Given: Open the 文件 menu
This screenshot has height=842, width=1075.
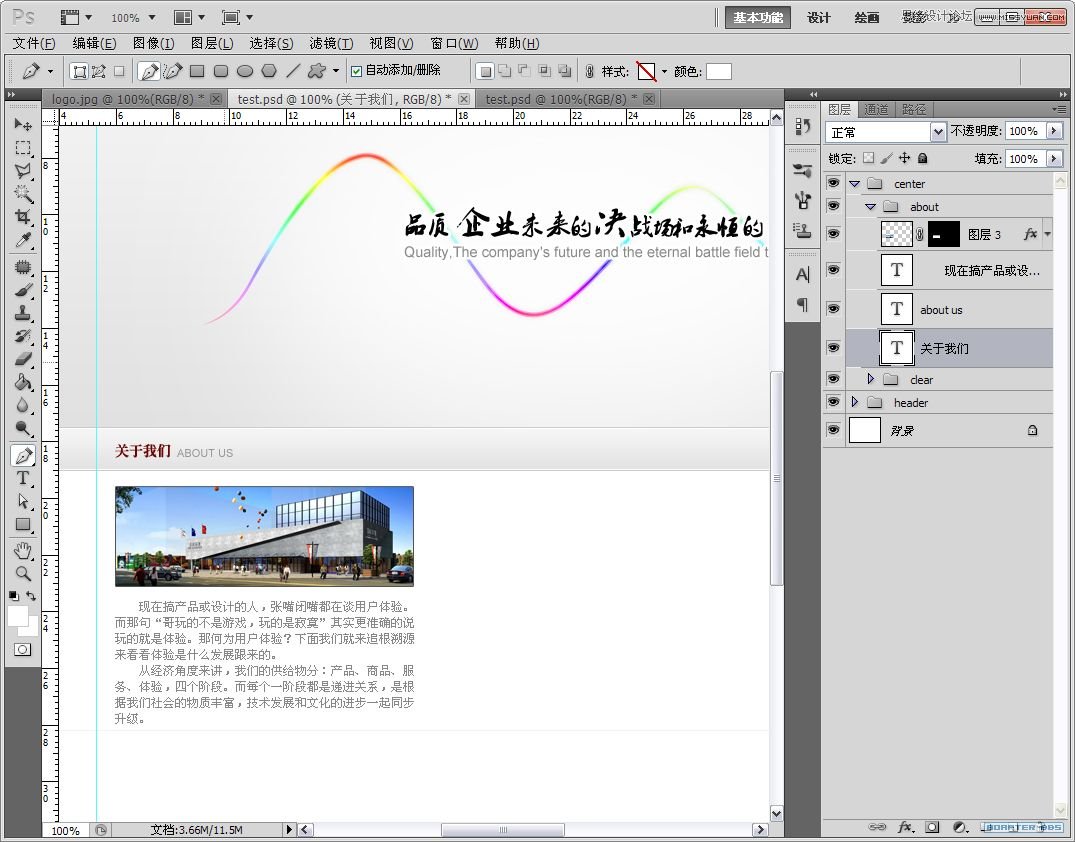Looking at the screenshot, I should pos(33,43).
